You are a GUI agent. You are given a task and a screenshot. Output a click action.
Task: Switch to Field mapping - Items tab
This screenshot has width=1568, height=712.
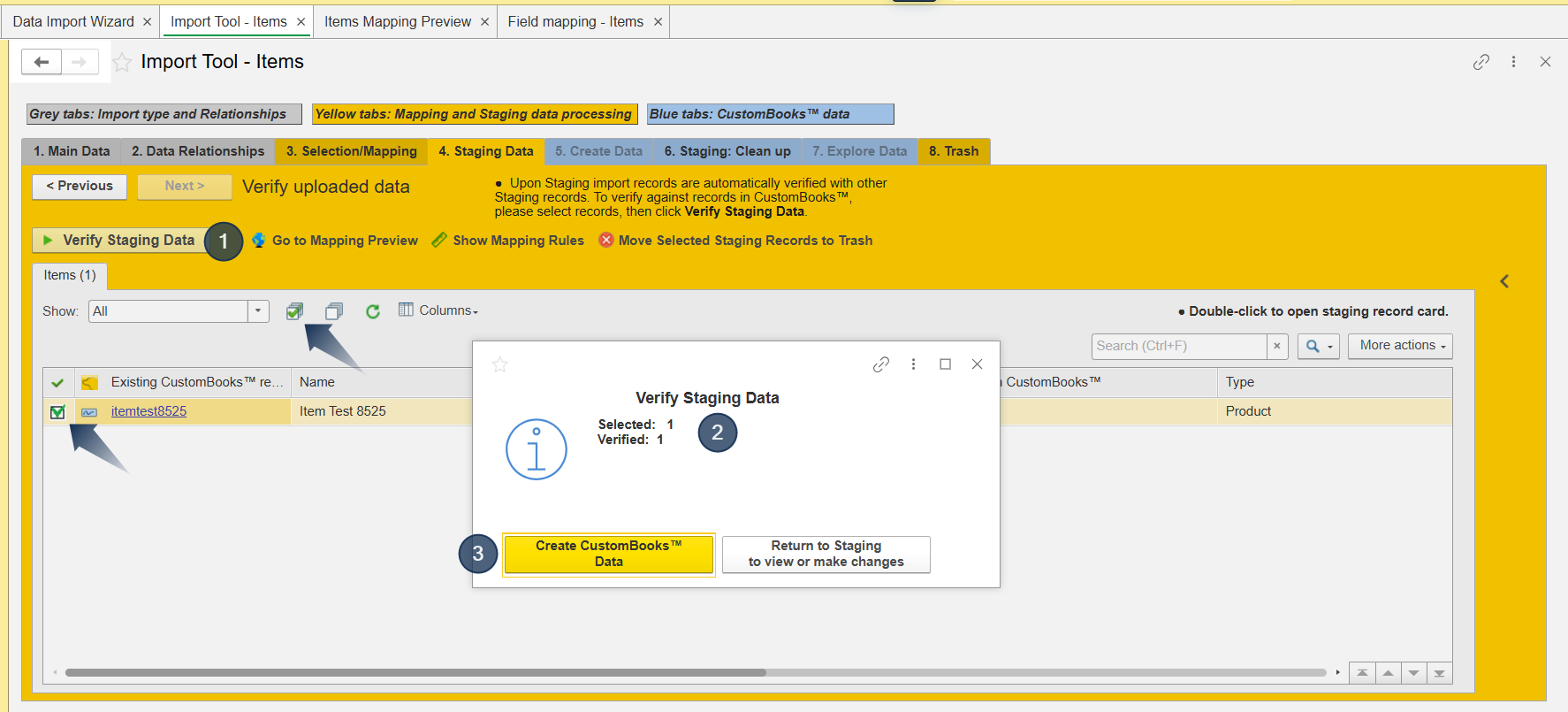[x=575, y=22]
